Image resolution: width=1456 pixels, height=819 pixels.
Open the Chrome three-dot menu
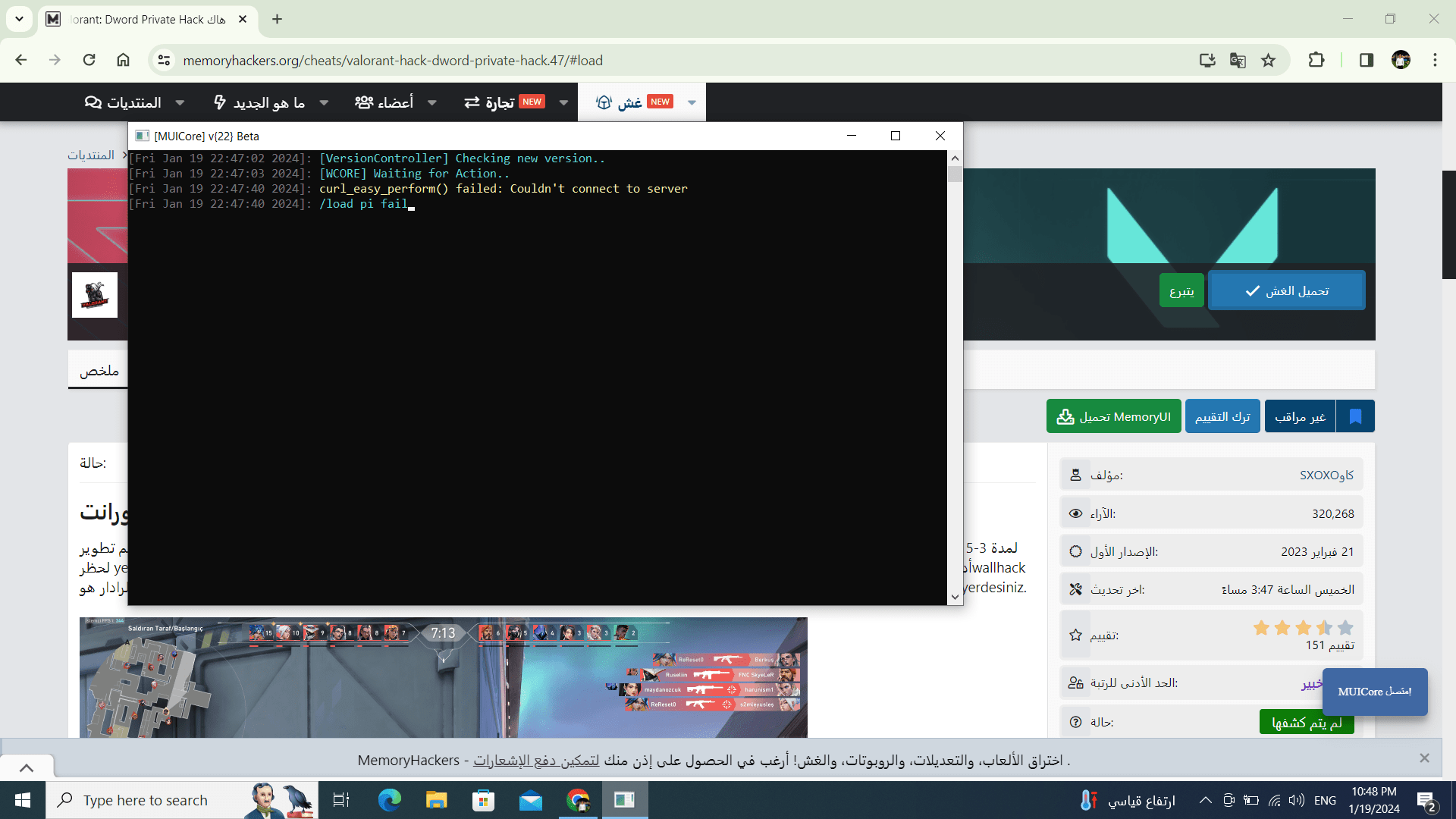[1435, 60]
